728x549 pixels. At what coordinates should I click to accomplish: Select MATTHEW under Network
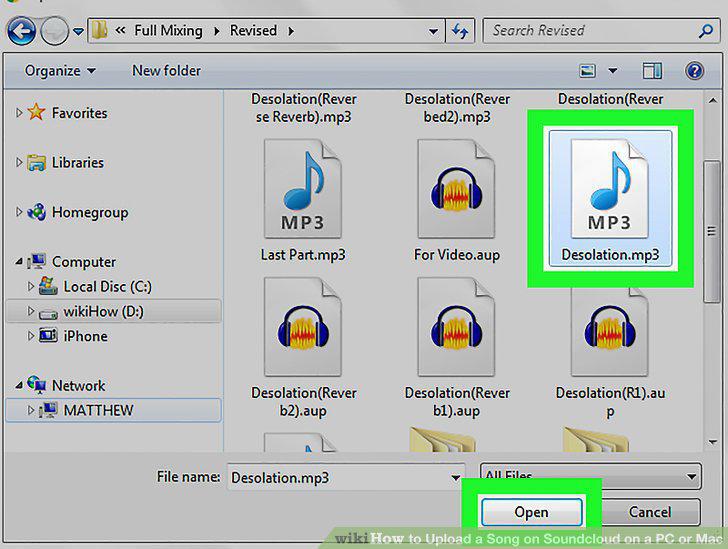point(98,411)
